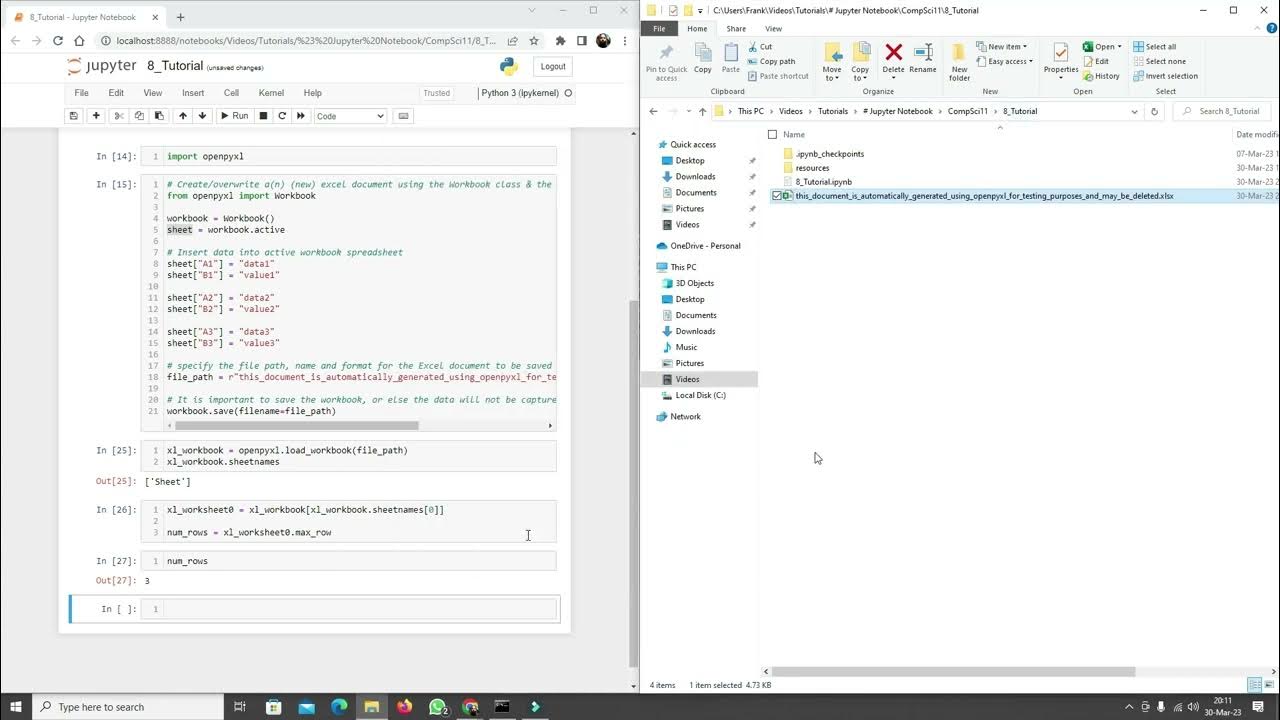The image size is (1280, 720).
Task: Reload the browser page
Action: (x=58, y=41)
